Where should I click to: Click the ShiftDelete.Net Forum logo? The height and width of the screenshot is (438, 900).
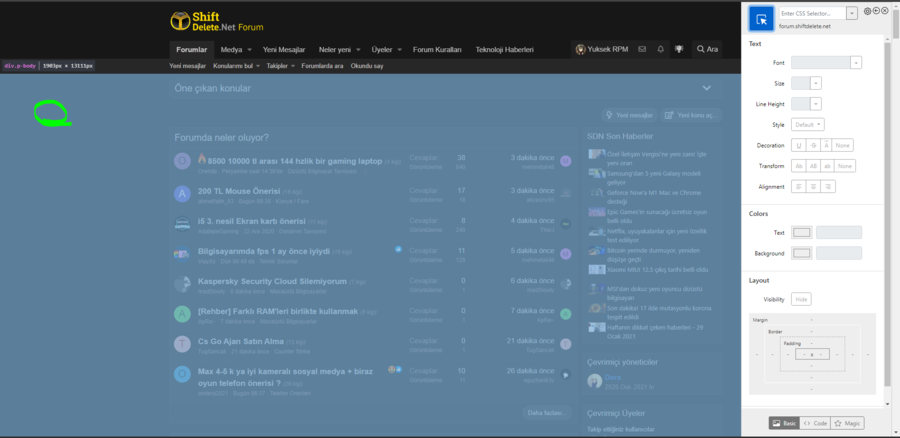tap(216, 21)
